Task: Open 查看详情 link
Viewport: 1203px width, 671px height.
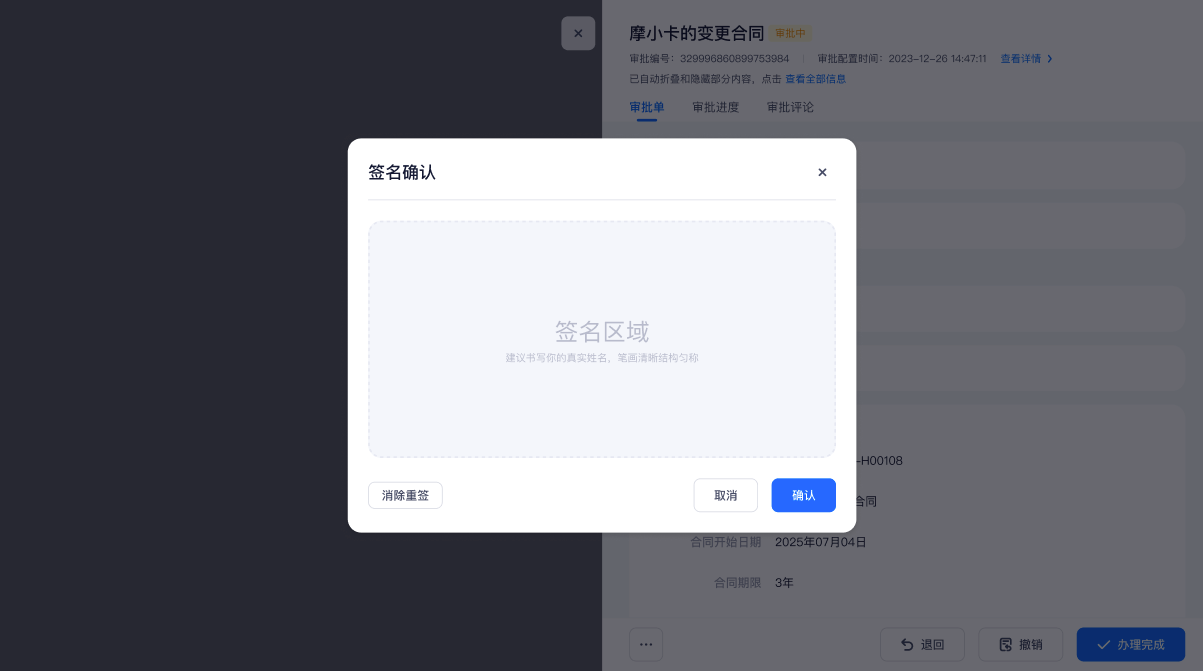Action: pyautogui.click(x=1020, y=59)
